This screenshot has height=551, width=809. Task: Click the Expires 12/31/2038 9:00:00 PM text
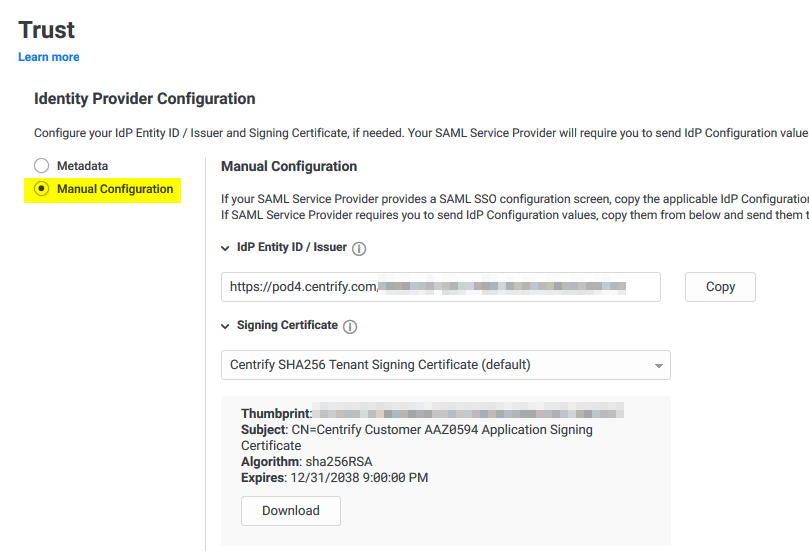point(334,478)
